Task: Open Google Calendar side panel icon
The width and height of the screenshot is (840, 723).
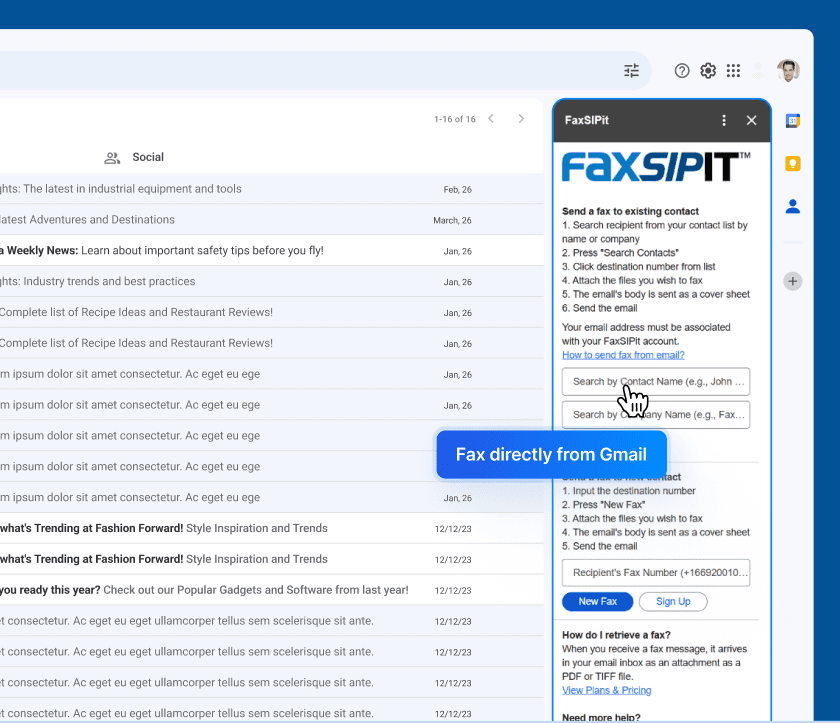Action: [792, 120]
